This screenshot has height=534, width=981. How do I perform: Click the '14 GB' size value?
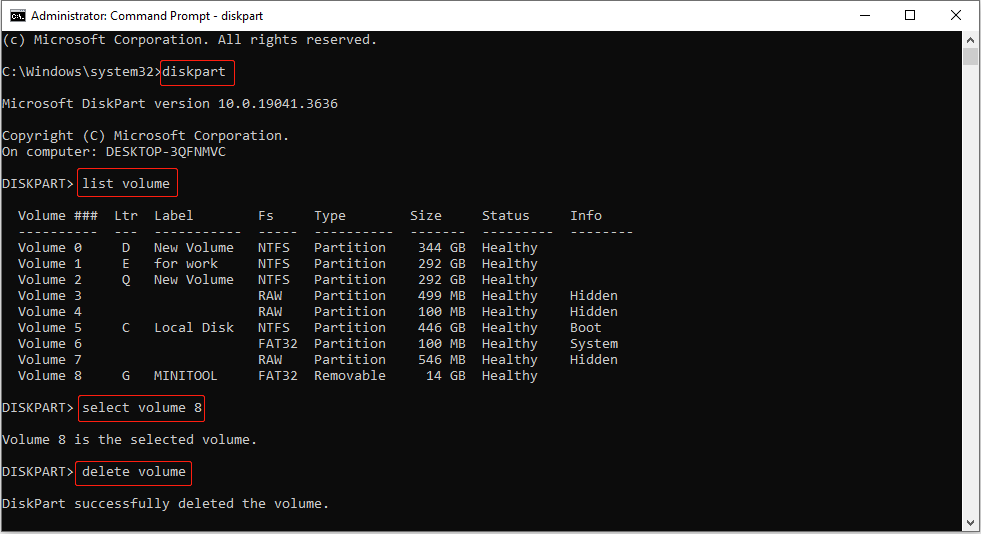pyautogui.click(x=446, y=376)
